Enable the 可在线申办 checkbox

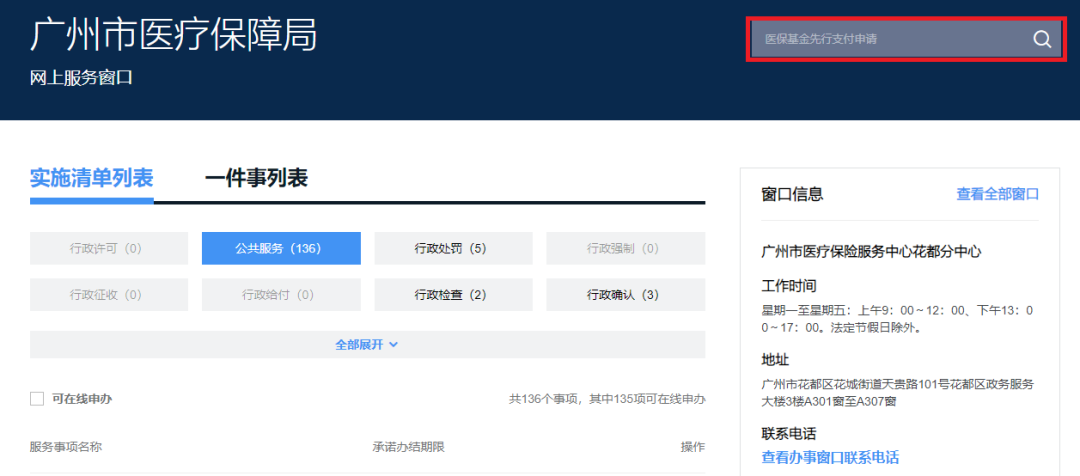point(37,399)
